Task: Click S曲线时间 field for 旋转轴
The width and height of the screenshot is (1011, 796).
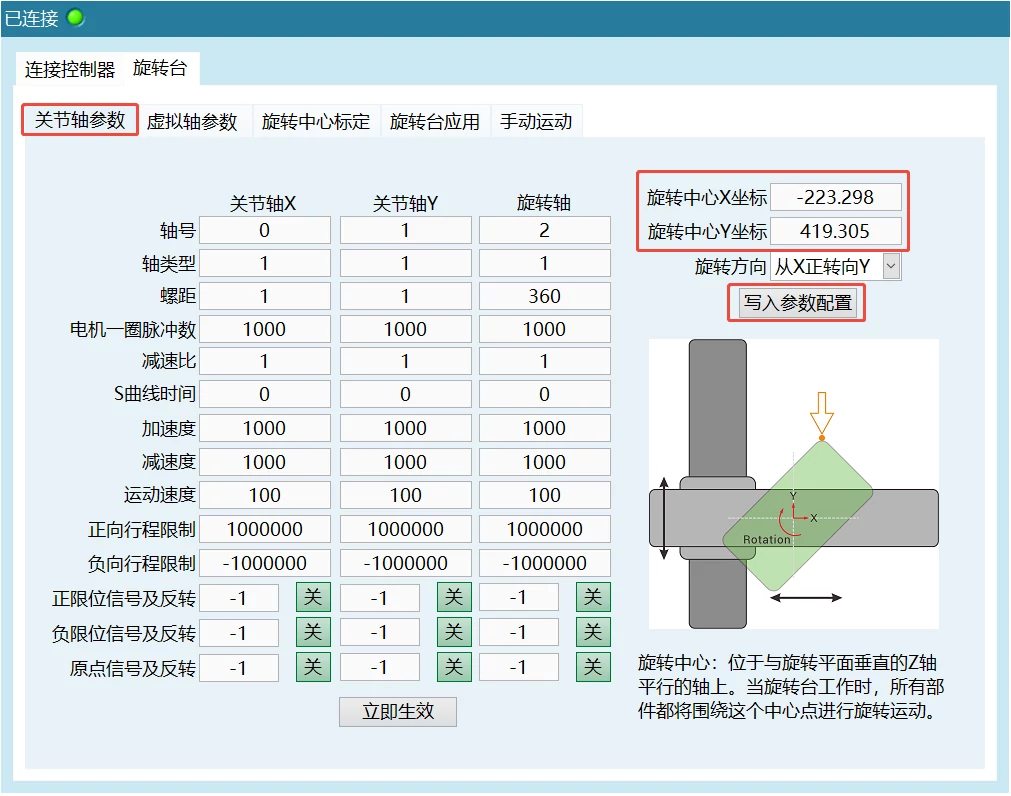Action: tap(545, 394)
